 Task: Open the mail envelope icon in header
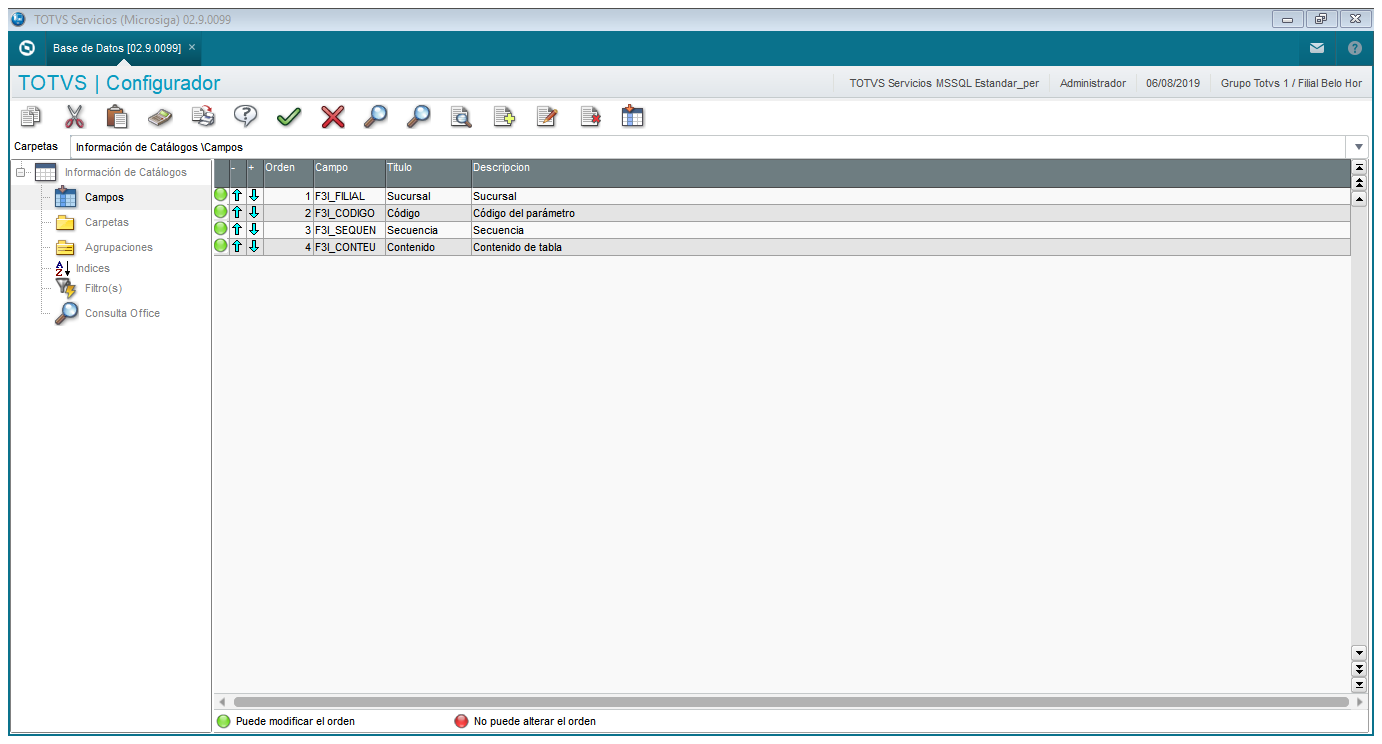[x=1317, y=48]
